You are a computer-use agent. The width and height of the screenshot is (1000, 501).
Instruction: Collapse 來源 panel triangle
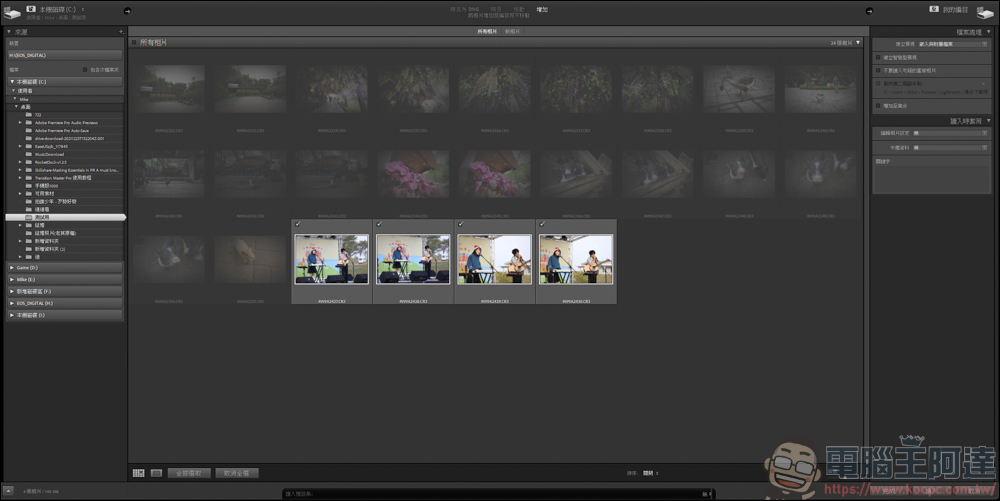pos(9,31)
